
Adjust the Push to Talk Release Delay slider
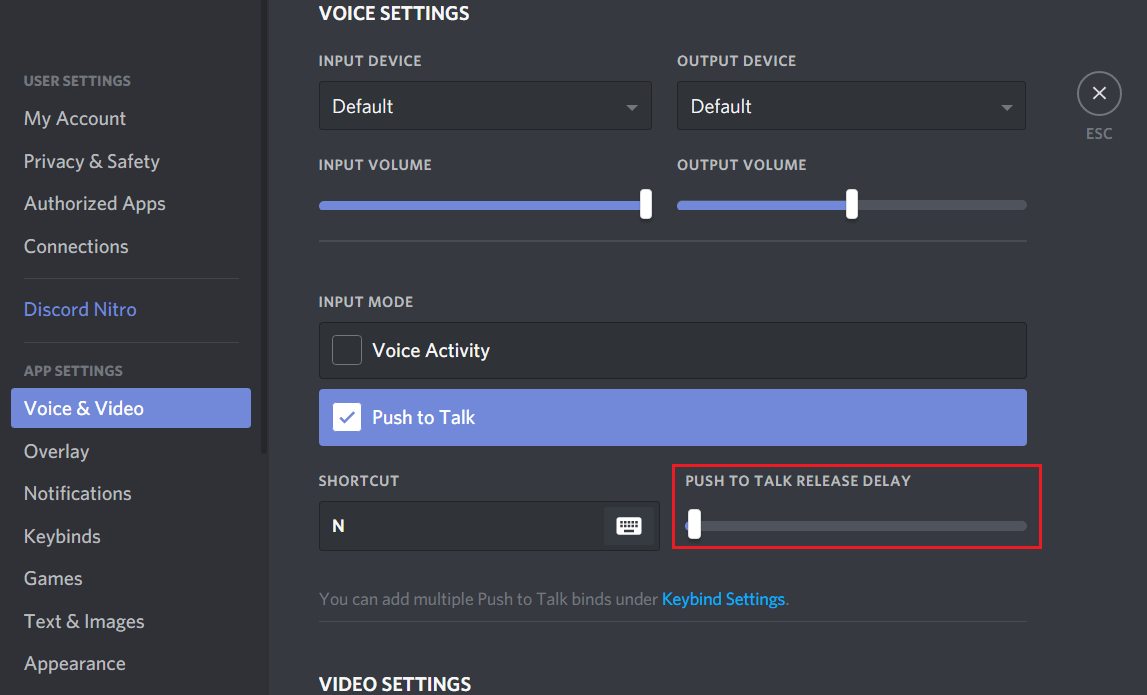(x=694, y=525)
